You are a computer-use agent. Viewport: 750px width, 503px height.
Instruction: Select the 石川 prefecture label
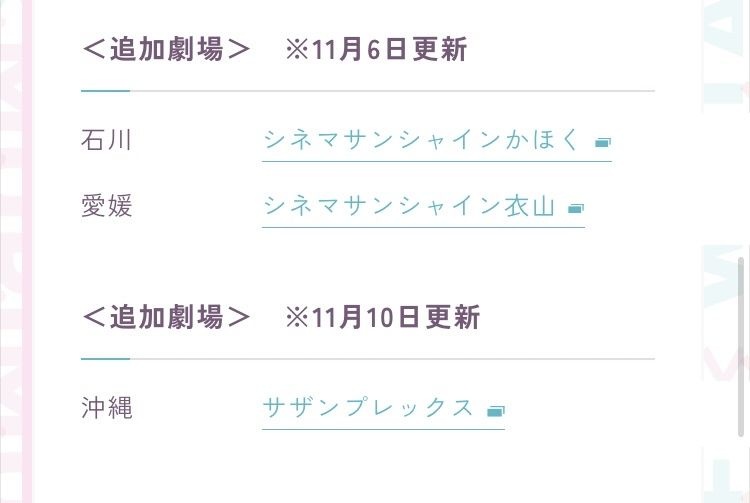(106, 140)
